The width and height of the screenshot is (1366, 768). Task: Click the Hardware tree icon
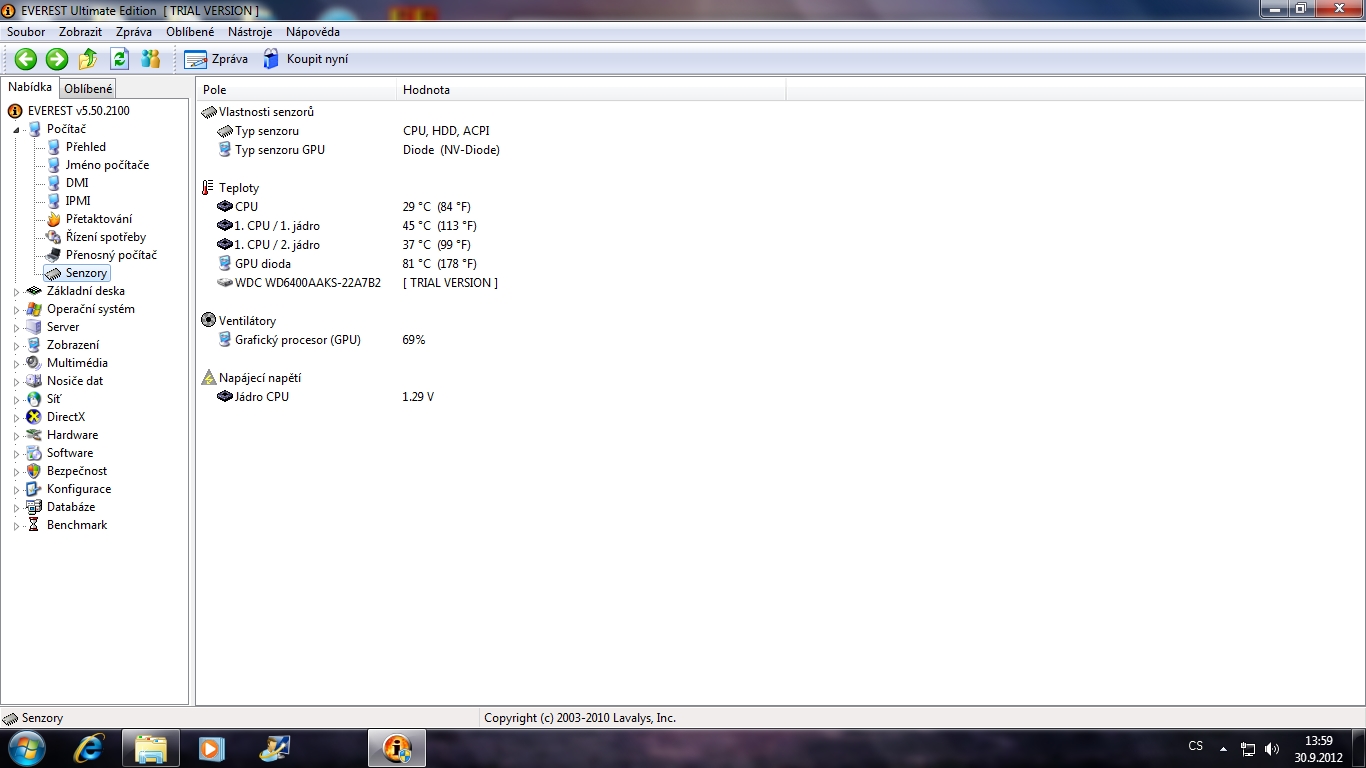34,435
